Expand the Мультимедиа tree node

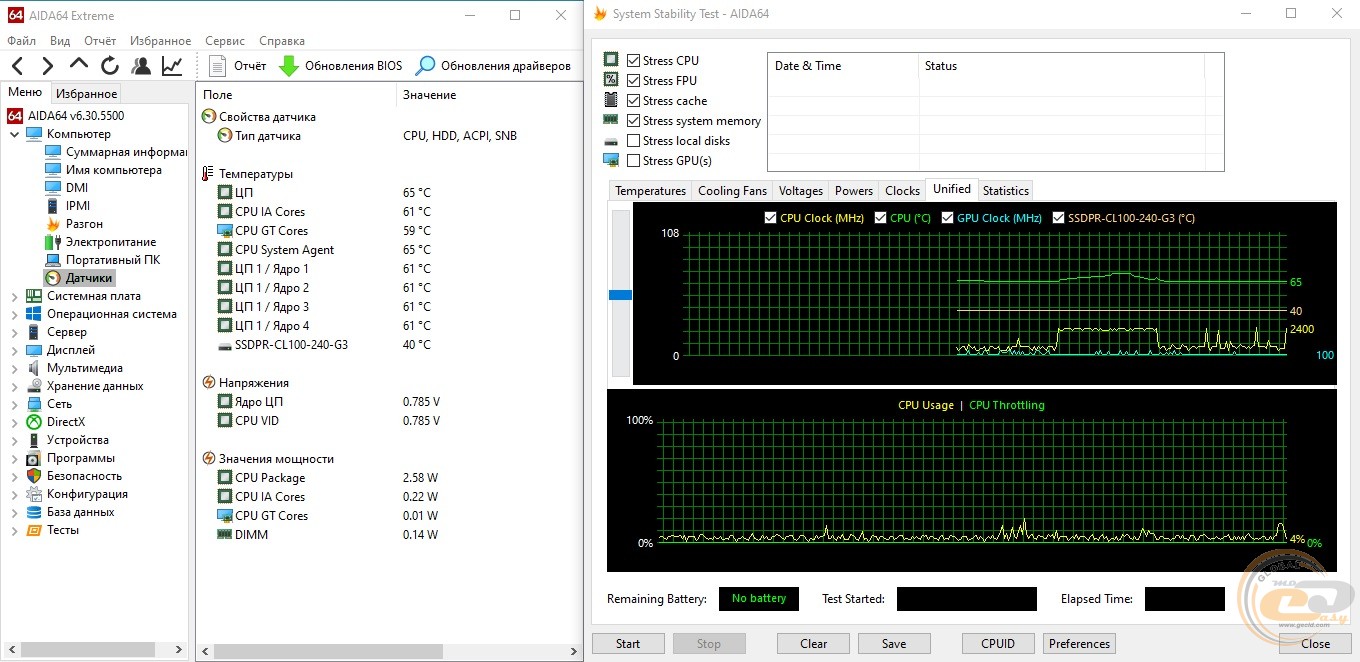(x=15, y=368)
